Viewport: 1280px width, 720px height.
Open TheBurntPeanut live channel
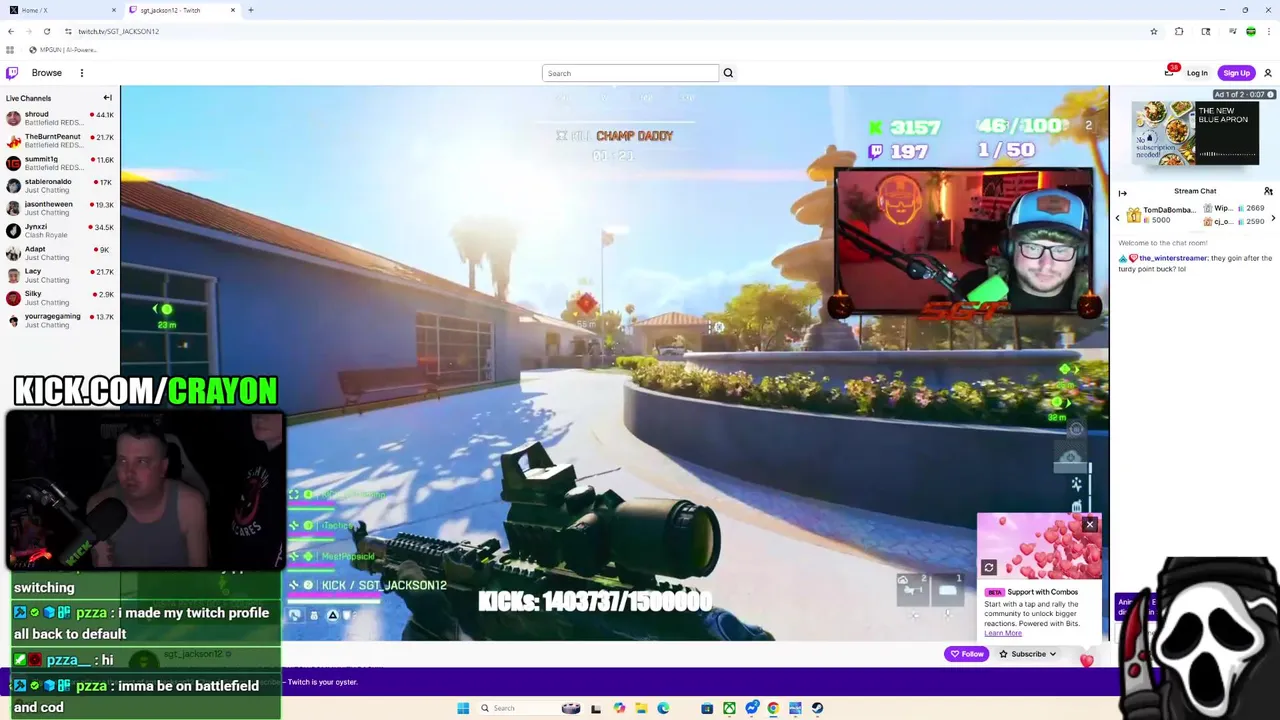coord(60,140)
